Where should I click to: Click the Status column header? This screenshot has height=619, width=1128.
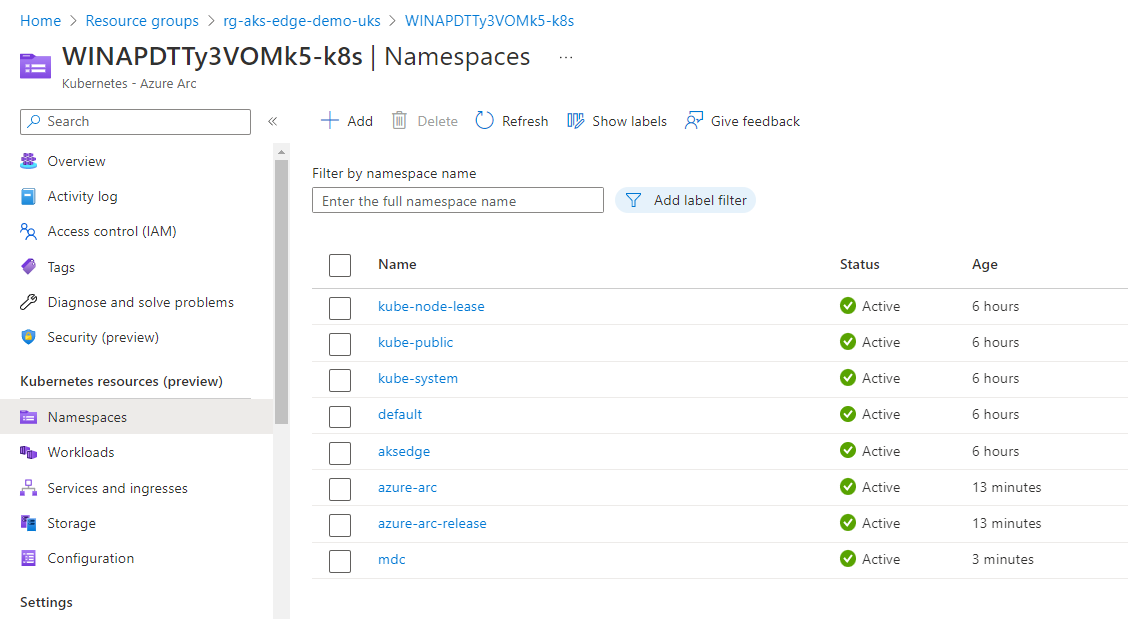860,264
